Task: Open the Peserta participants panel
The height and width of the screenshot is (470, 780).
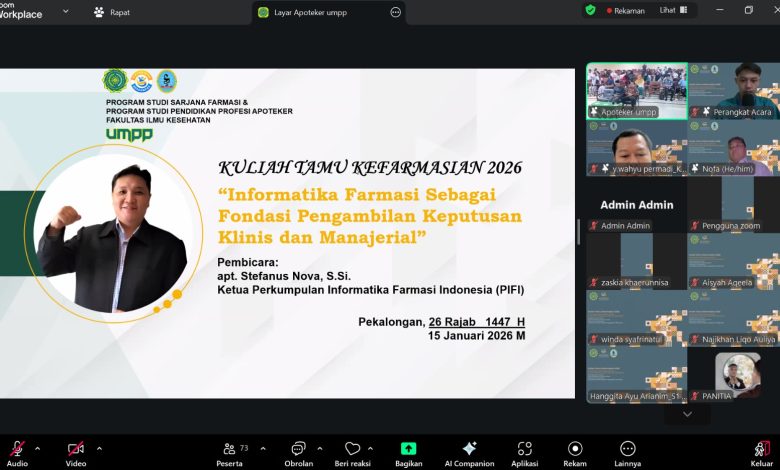Action: (229, 450)
